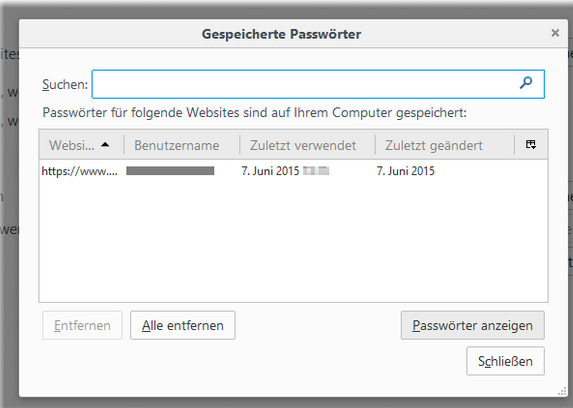Sort by Zuletzt geändert column header
The image size is (573, 408).
point(445,145)
